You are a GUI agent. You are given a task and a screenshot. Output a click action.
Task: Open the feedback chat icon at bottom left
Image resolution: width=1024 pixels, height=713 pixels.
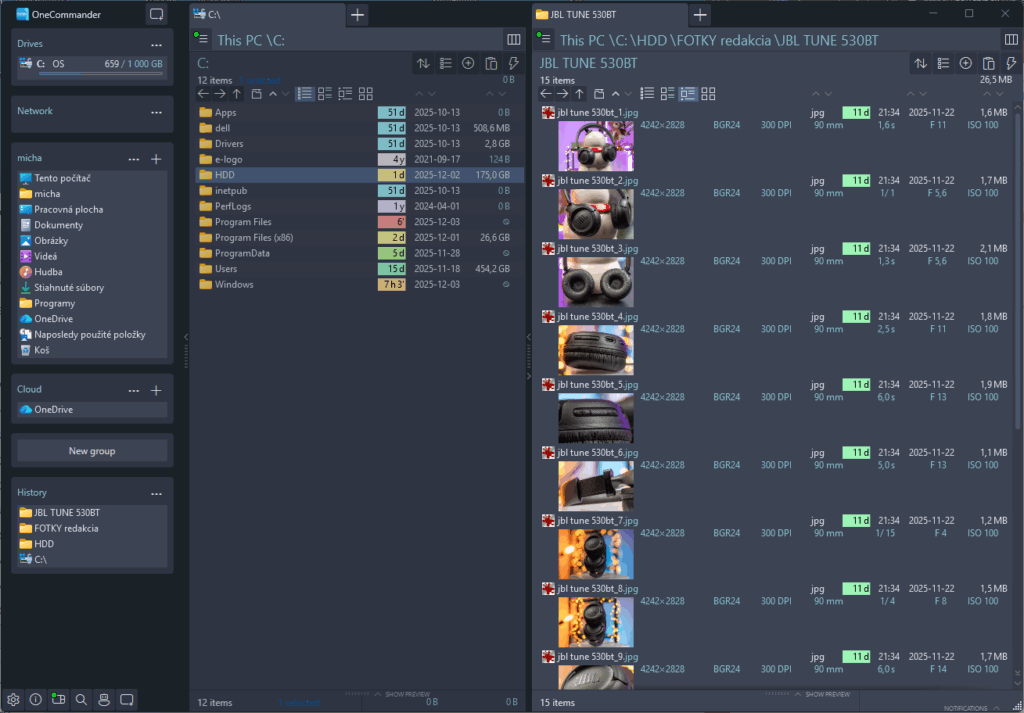[x=126, y=699]
